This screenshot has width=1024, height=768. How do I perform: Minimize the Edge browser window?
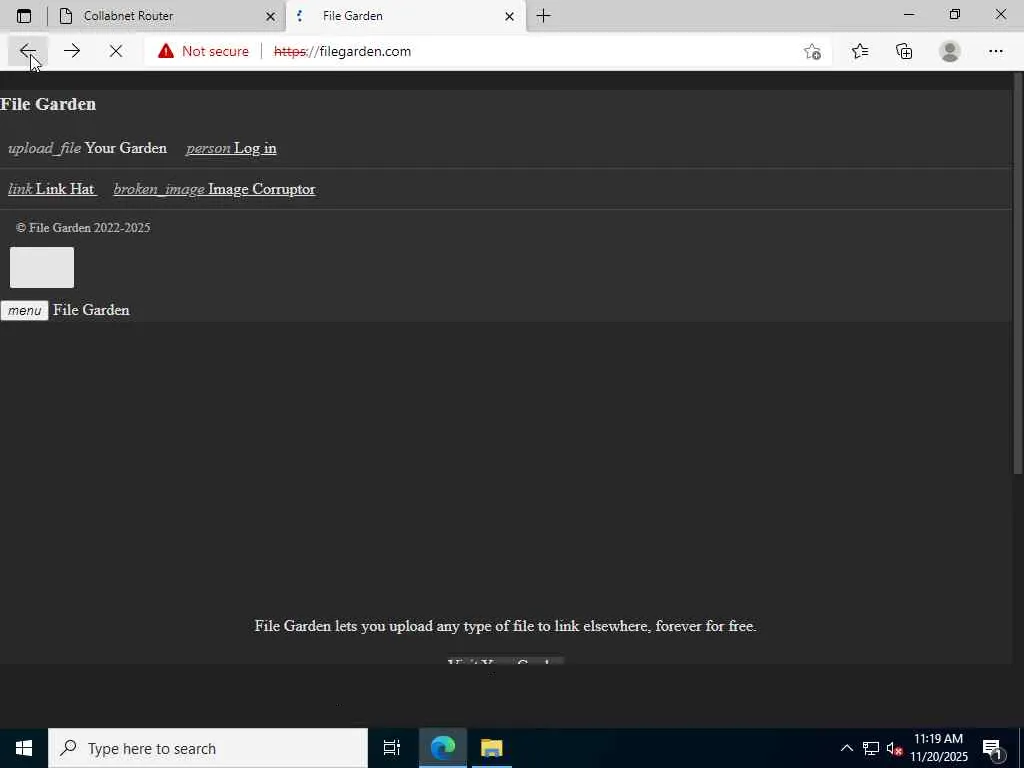[909, 14]
